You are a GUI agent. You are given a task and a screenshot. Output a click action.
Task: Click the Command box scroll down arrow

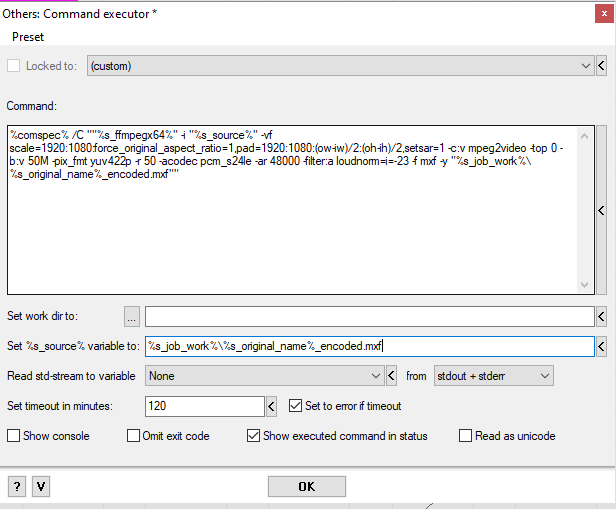[x=585, y=284]
